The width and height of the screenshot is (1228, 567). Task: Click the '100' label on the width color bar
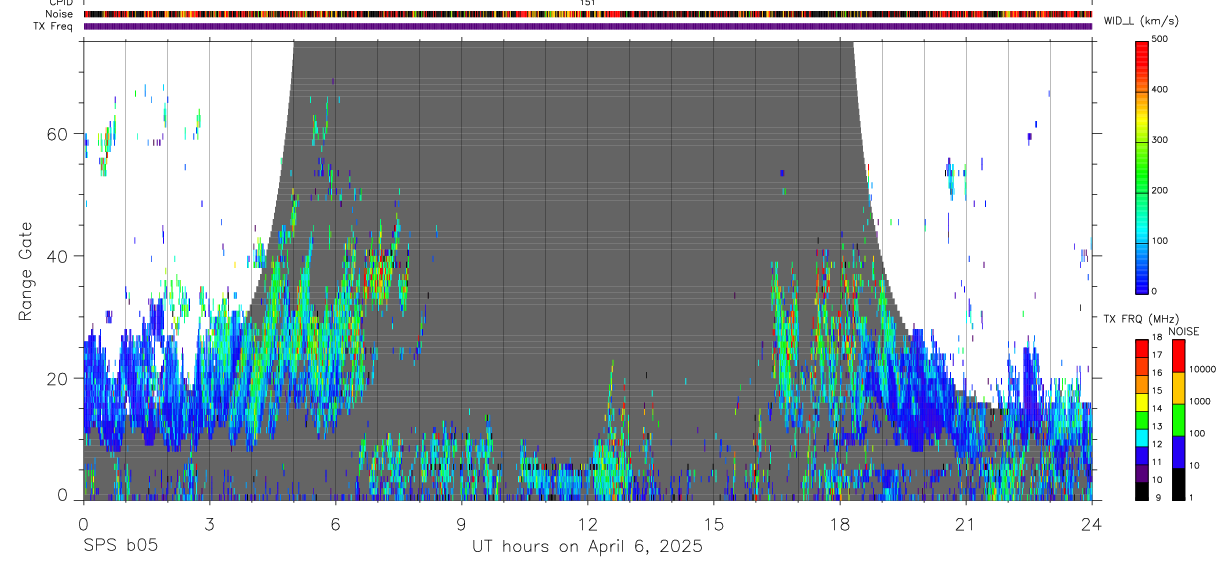click(1160, 241)
